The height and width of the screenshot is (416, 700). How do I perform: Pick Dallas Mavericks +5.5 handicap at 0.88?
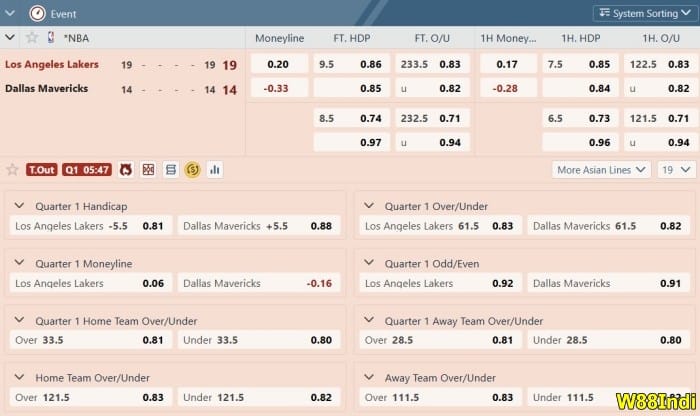(258, 226)
